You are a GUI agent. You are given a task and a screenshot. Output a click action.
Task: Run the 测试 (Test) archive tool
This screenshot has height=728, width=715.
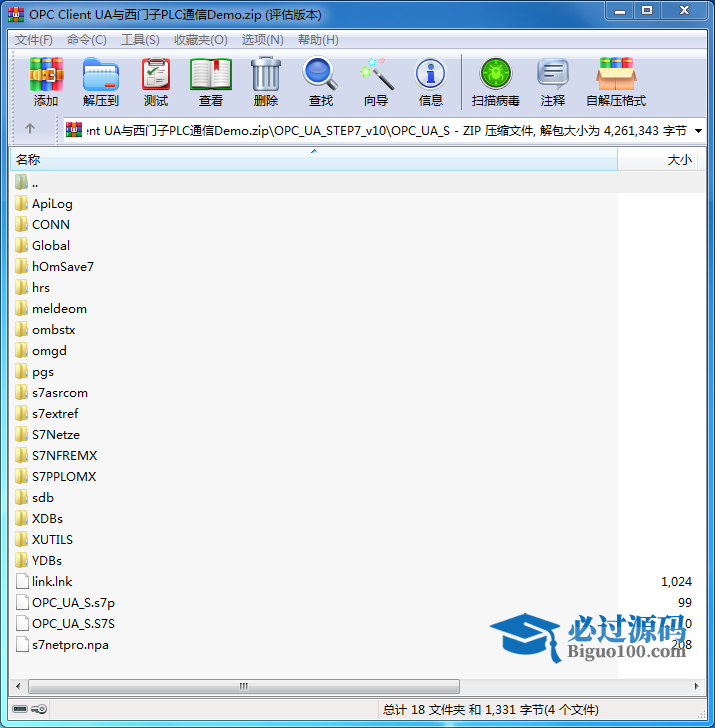[x=156, y=82]
